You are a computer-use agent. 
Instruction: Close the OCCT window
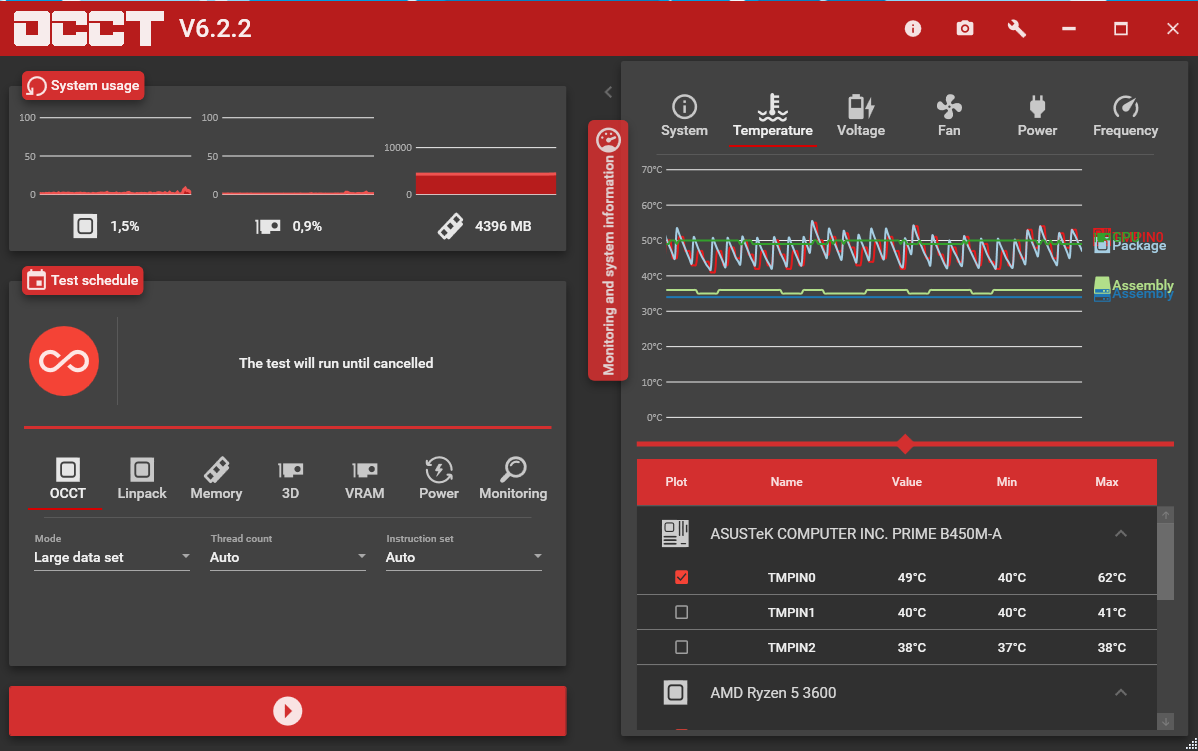pyautogui.click(x=1173, y=28)
